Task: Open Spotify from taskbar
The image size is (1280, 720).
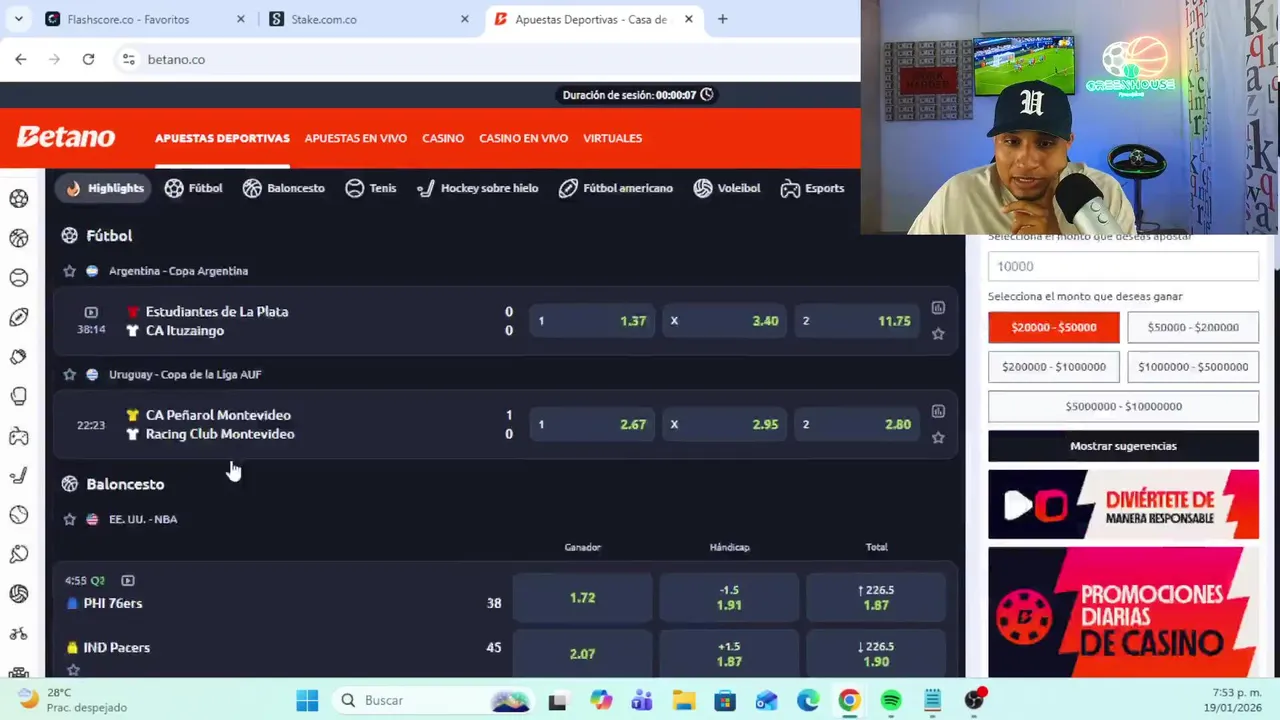Action: point(891,700)
